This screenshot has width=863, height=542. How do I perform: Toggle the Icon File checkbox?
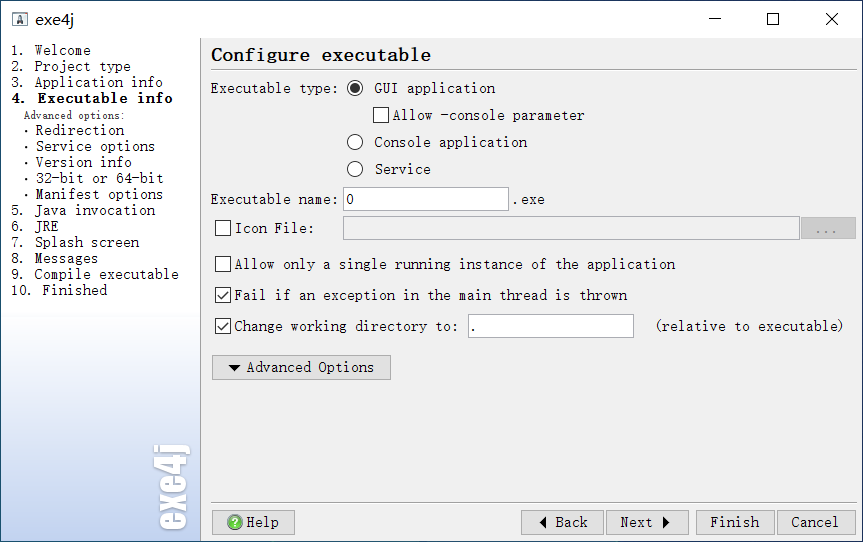(x=223, y=229)
